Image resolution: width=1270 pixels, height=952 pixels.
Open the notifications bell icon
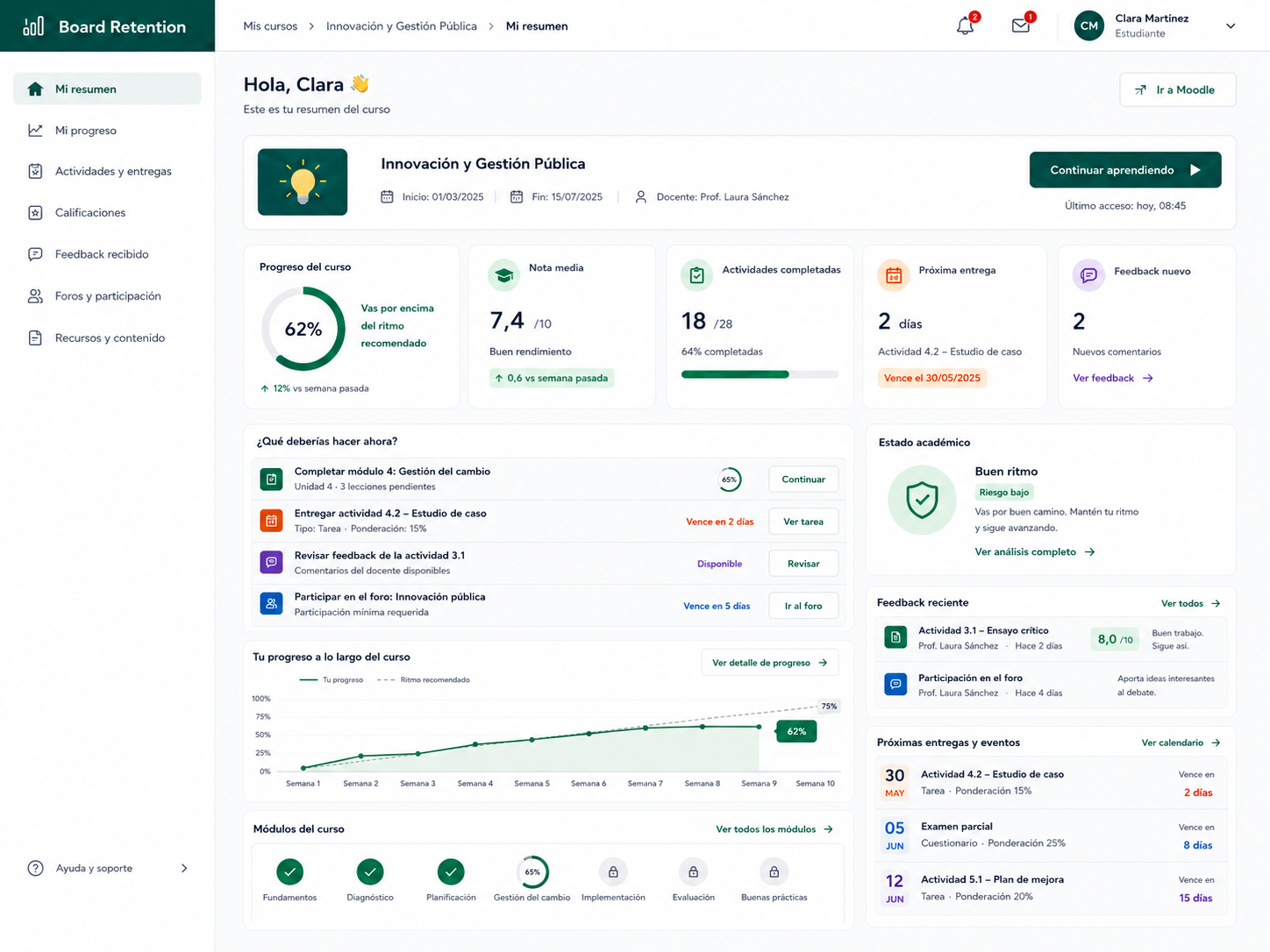click(x=965, y=26)
